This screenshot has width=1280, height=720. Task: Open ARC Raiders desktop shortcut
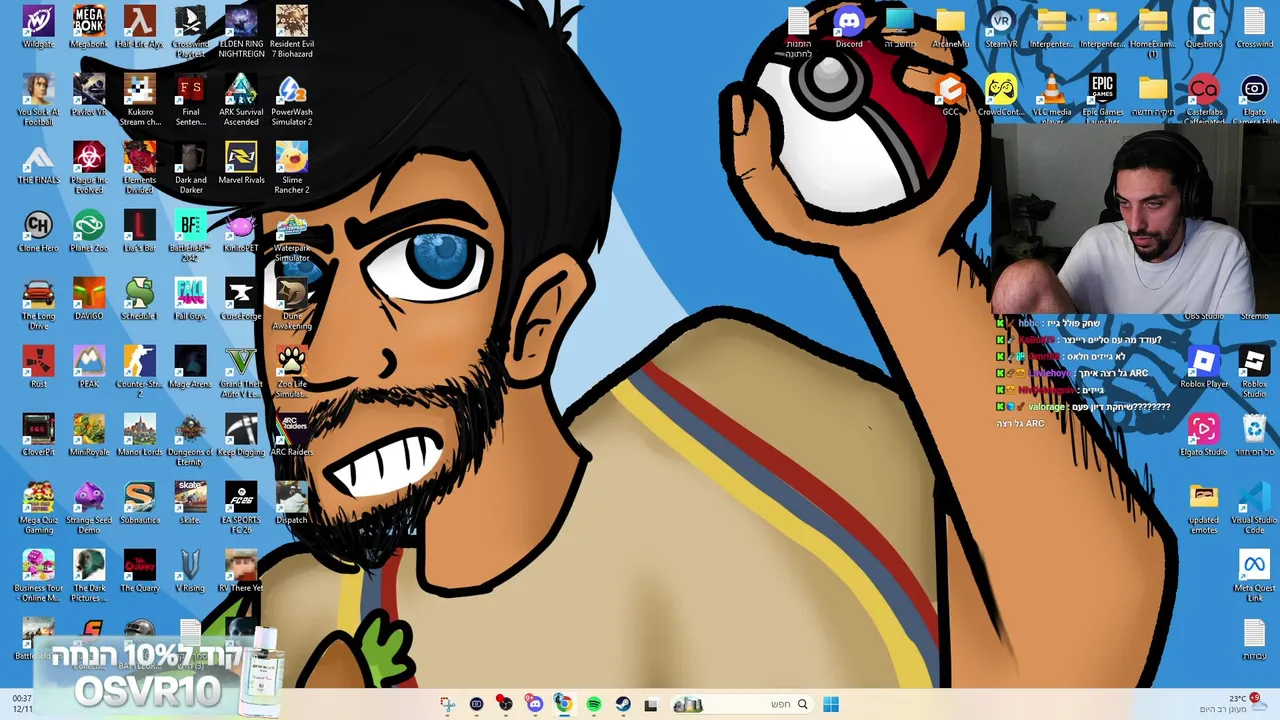(292, 435)
